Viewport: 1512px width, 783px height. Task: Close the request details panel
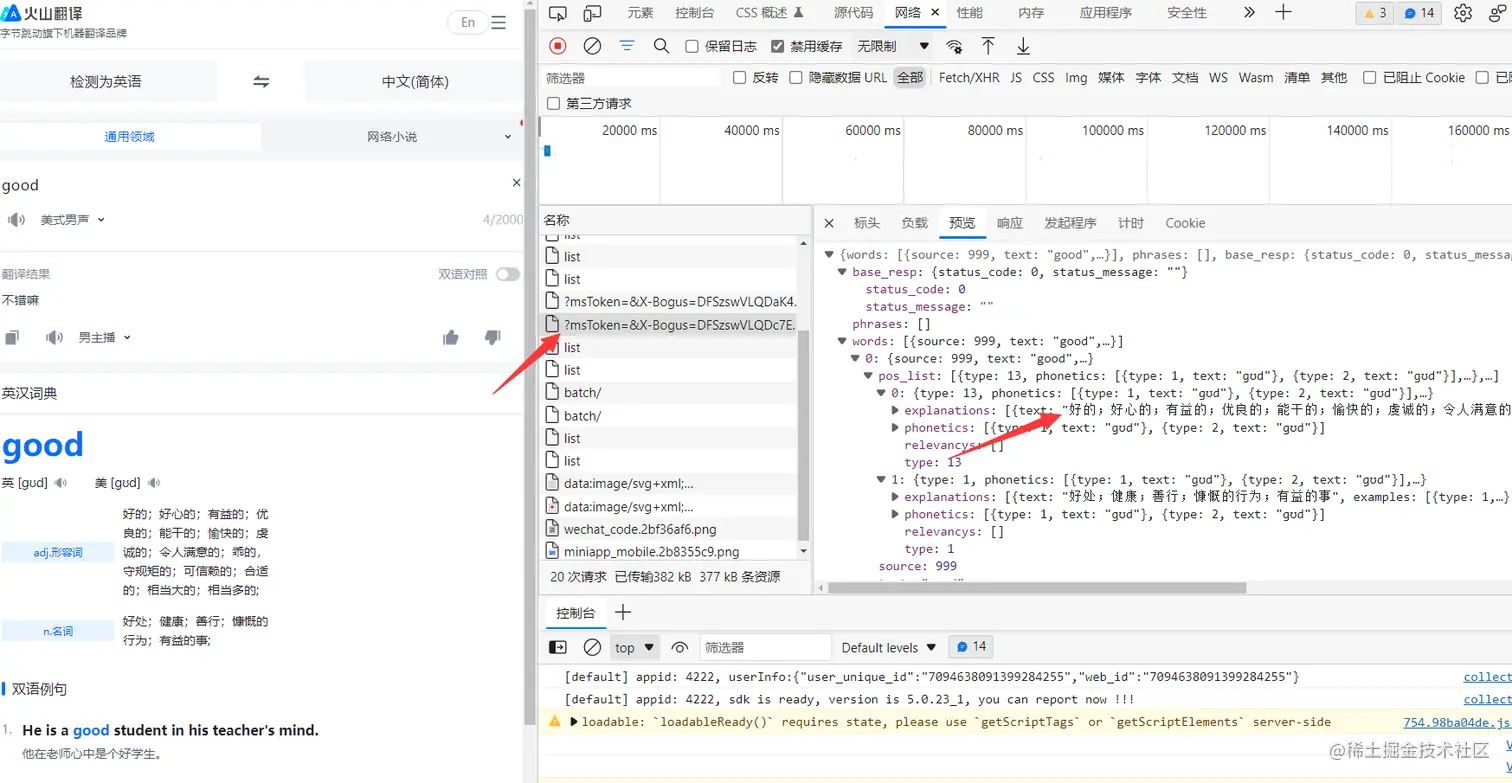829,223
